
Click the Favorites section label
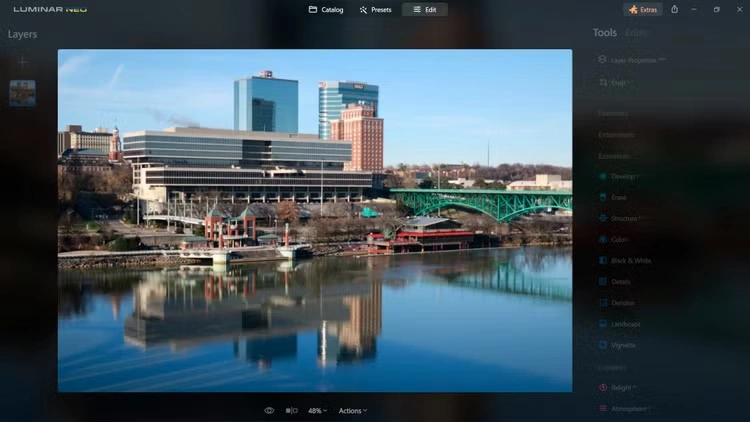click(x=613, y=113)
